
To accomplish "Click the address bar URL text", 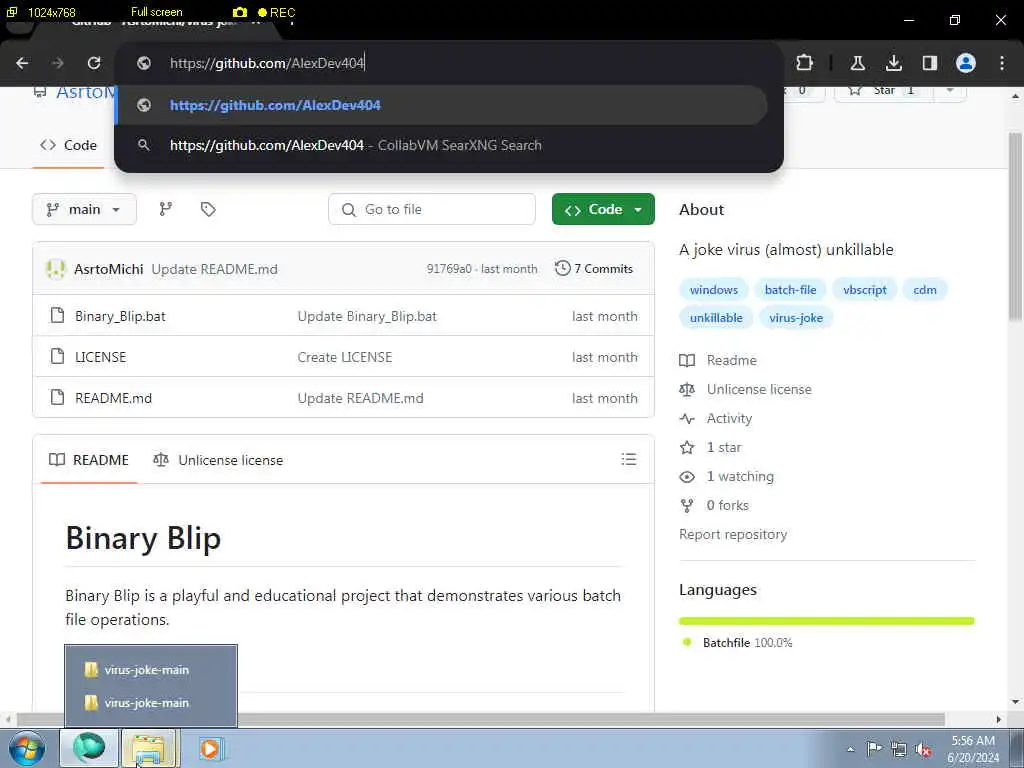I will coord(266,63).
